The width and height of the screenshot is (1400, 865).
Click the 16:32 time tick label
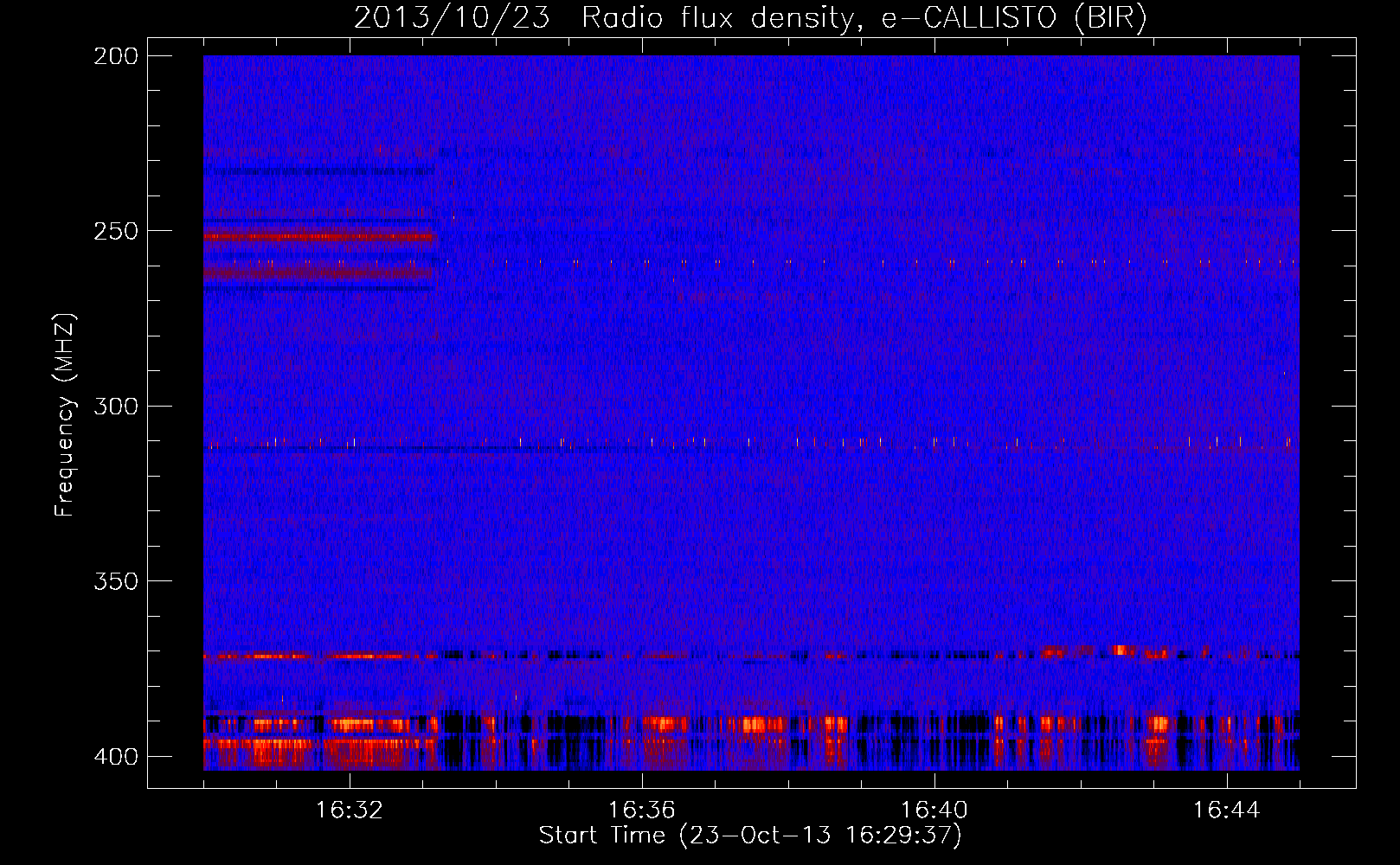click(x=350, y=811)
